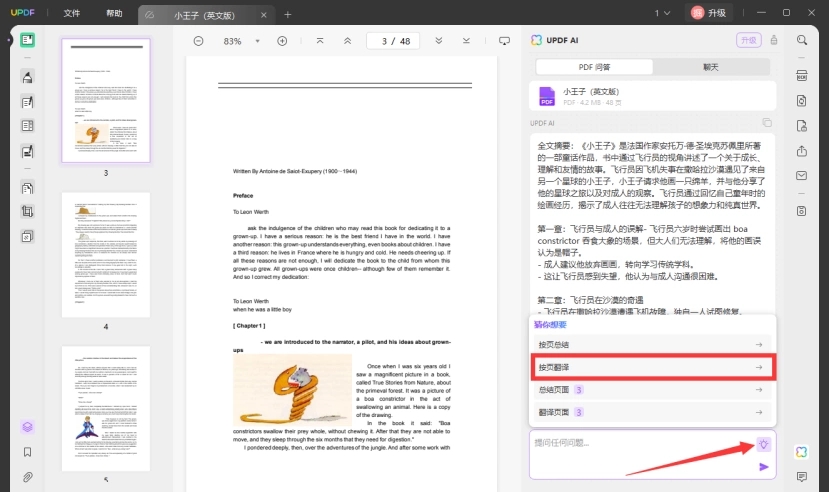Click the prompt lightbulb icon in chat box
This screenshot has height=493, width=830.
coord(763,444)
